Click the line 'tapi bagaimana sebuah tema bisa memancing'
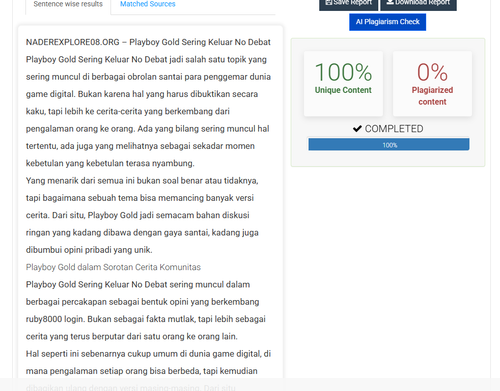The height and width of the screenshot is (391, 500). (x=140, y=198)
